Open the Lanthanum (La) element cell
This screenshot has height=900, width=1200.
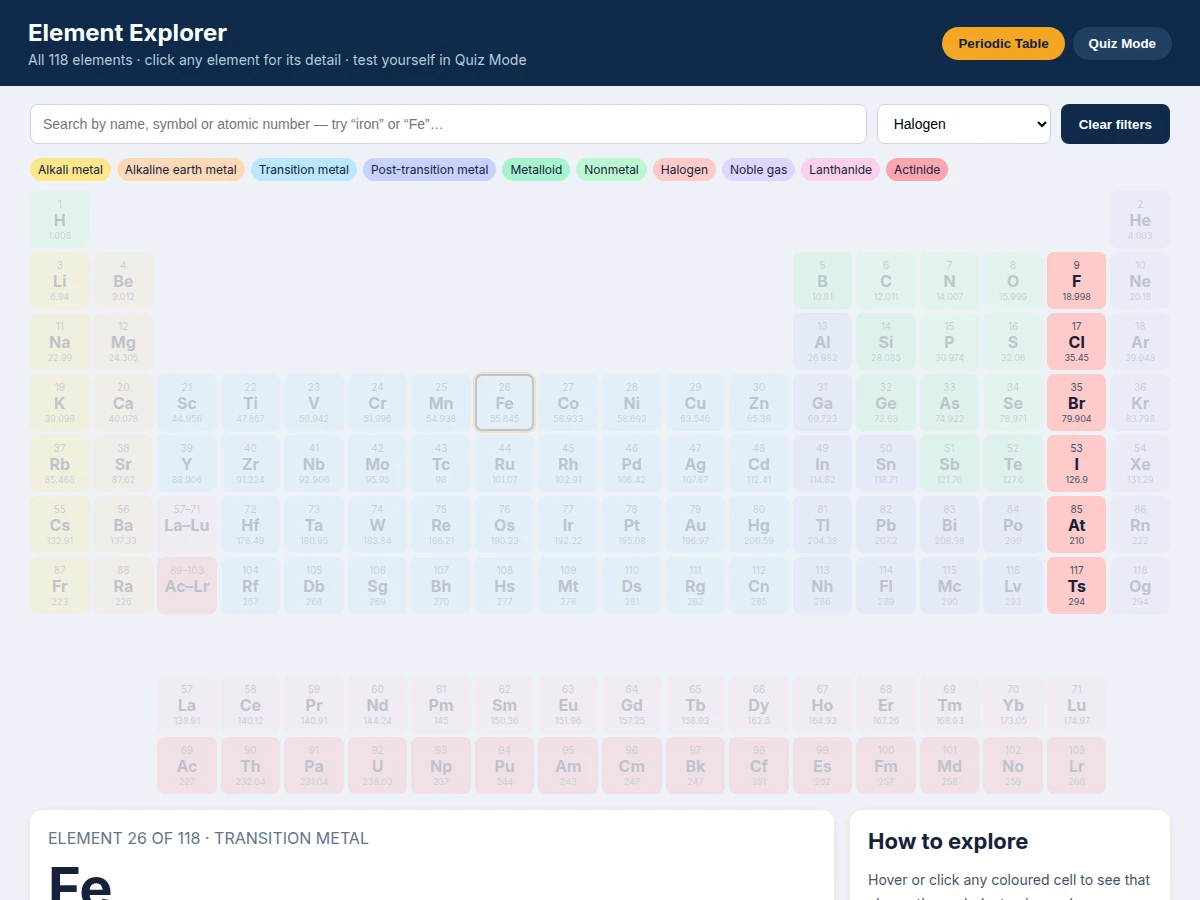tap(187, 705)
